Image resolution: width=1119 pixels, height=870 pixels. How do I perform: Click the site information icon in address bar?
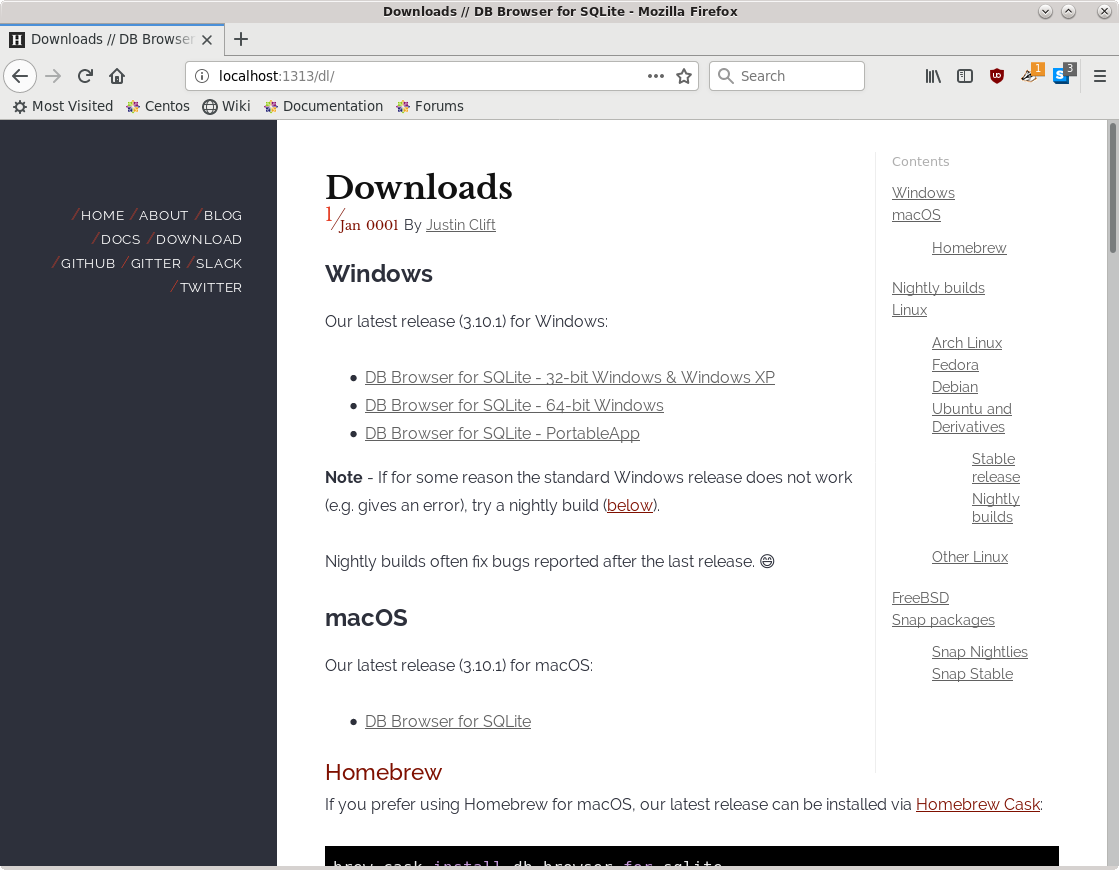click(202, 75)
